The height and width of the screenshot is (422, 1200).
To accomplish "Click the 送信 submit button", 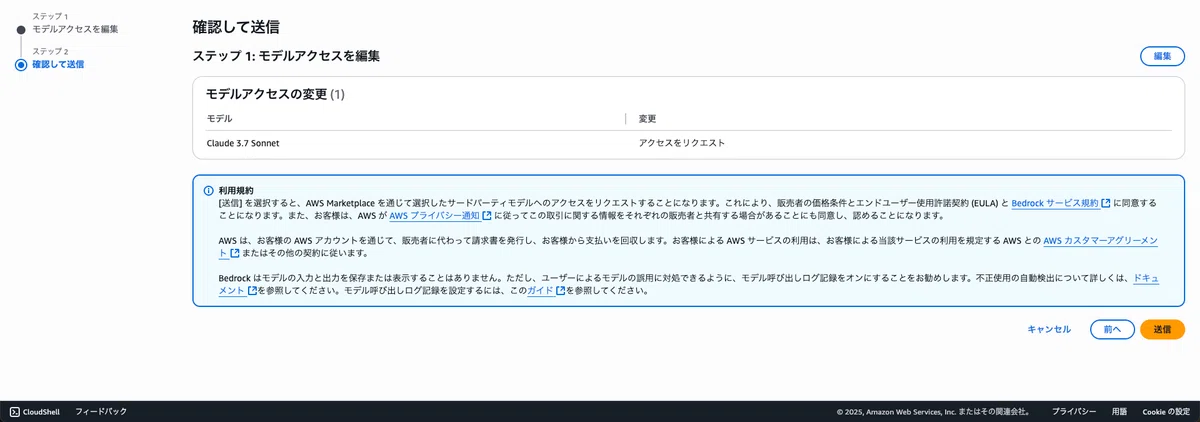I will coord(1162,329).
